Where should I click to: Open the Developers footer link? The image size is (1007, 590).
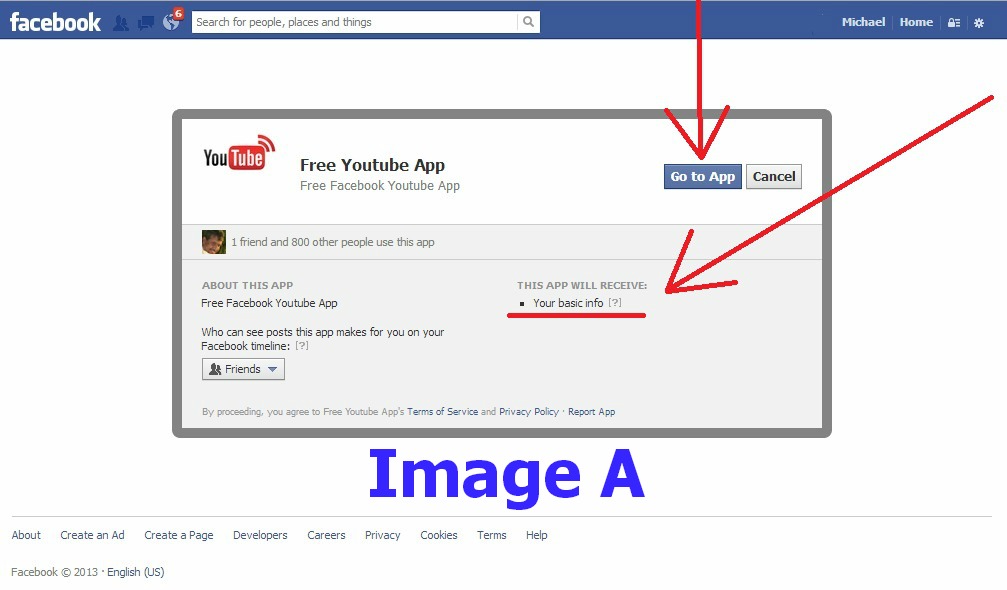pos(260,535)
